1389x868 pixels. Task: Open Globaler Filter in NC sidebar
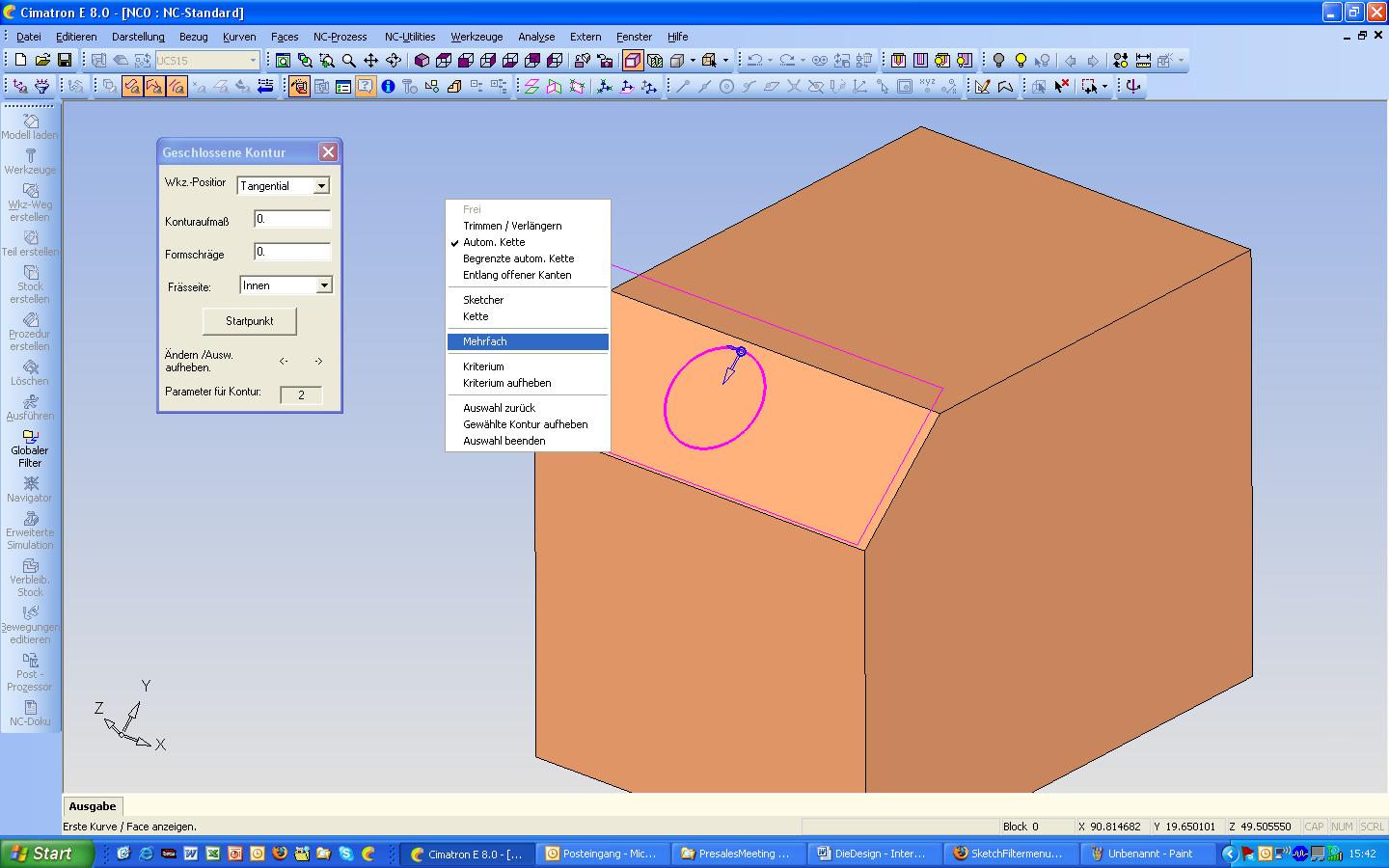tap(30, 449)
